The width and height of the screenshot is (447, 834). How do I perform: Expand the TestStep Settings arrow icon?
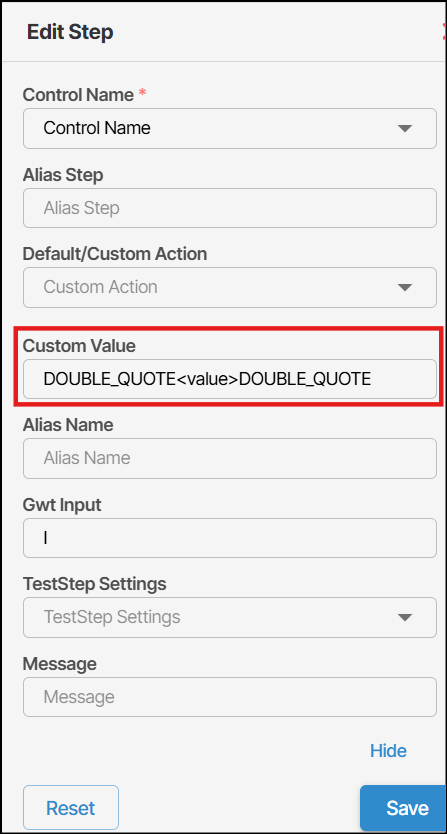click(x=405, y=617)
